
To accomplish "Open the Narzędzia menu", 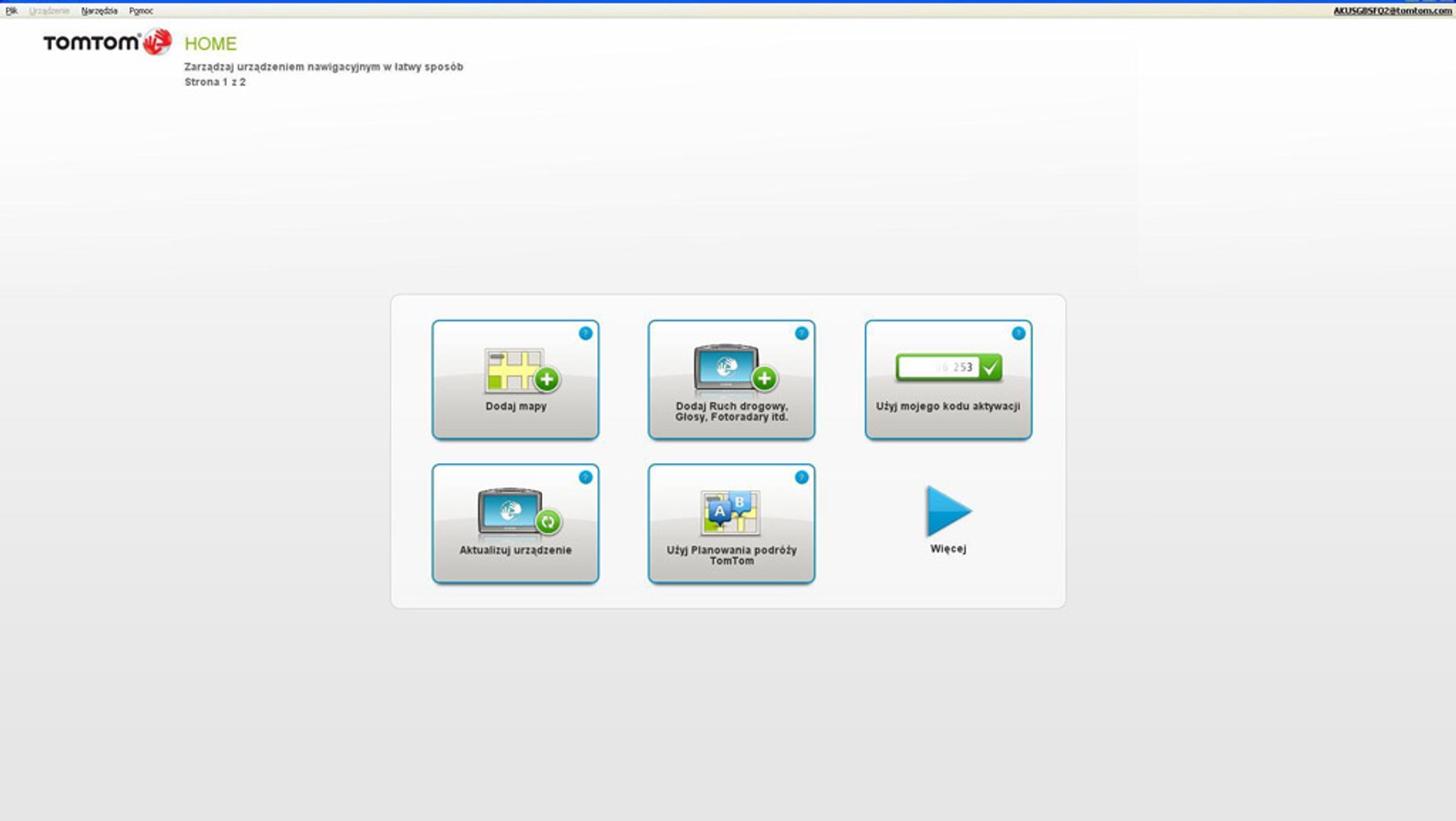I will [x=99, y=11].
